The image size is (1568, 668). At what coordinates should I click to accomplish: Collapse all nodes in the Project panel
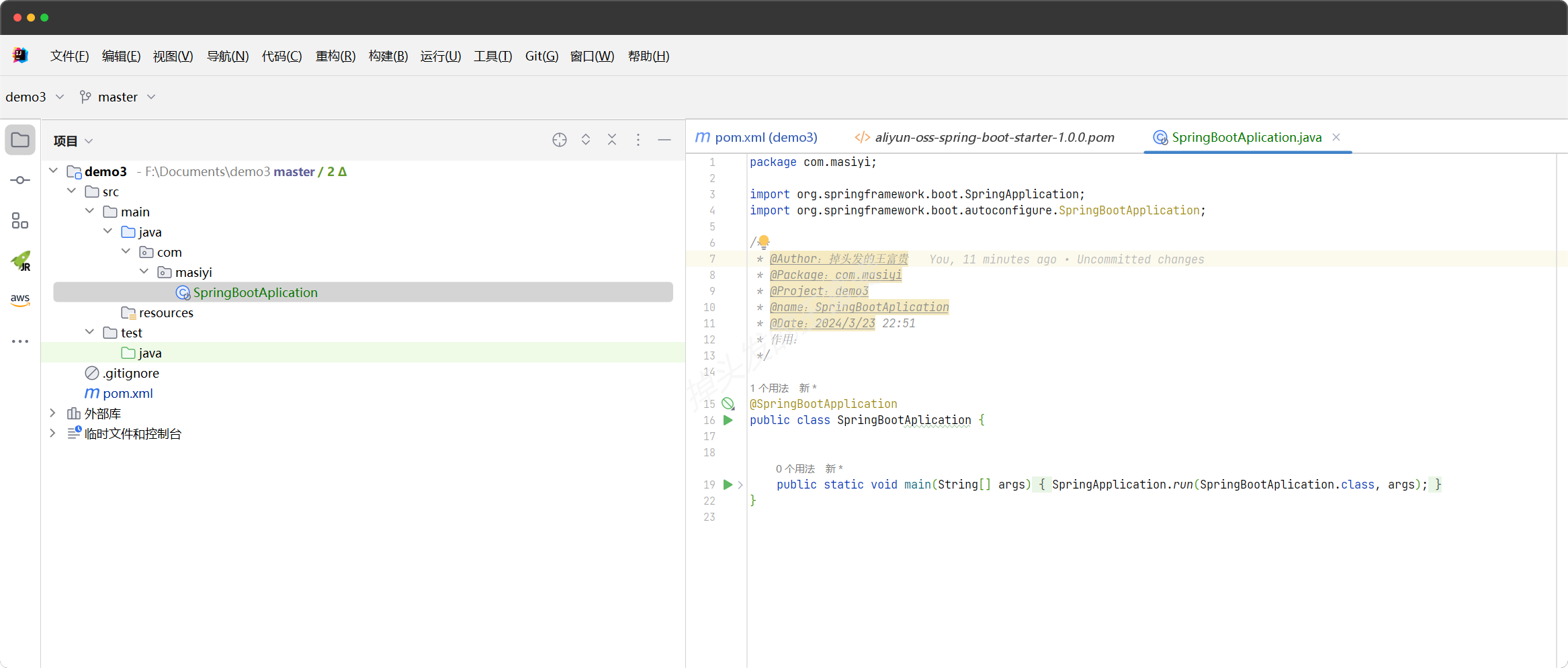[x=612, y=140]
